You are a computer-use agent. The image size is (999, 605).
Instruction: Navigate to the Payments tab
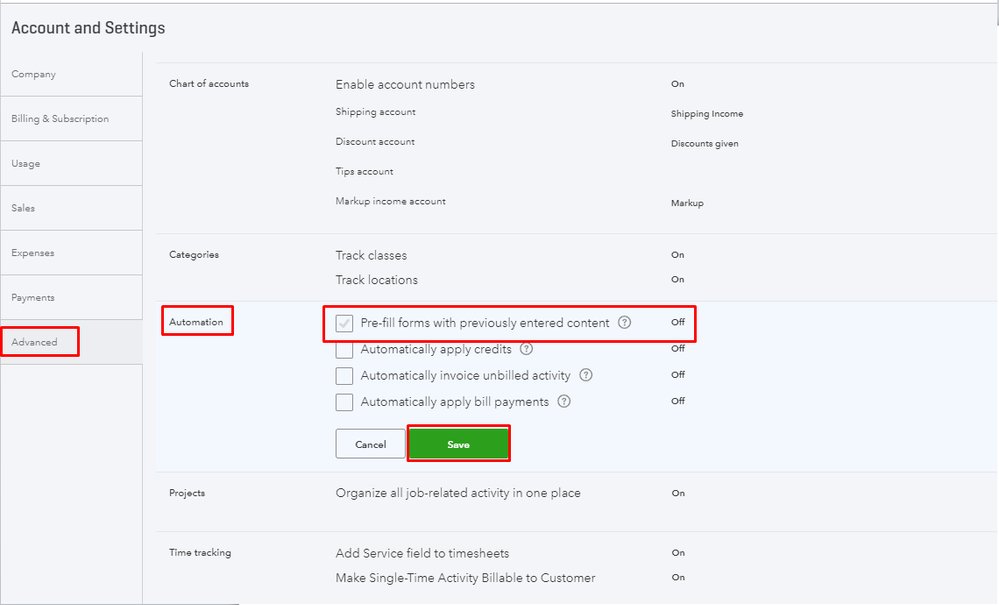point(33,298)
